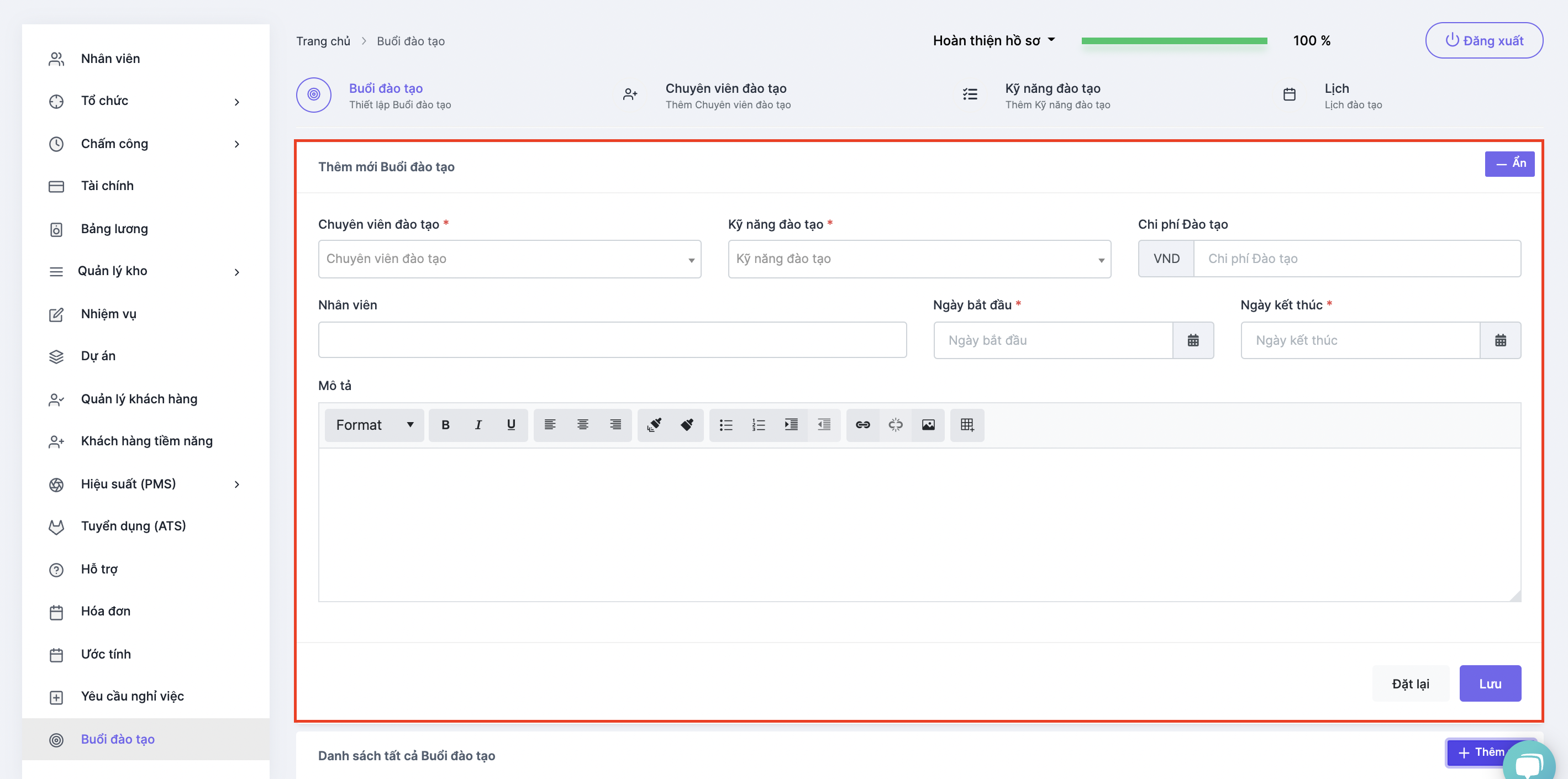Increase indent in description editor

click(x=791, y=425)
